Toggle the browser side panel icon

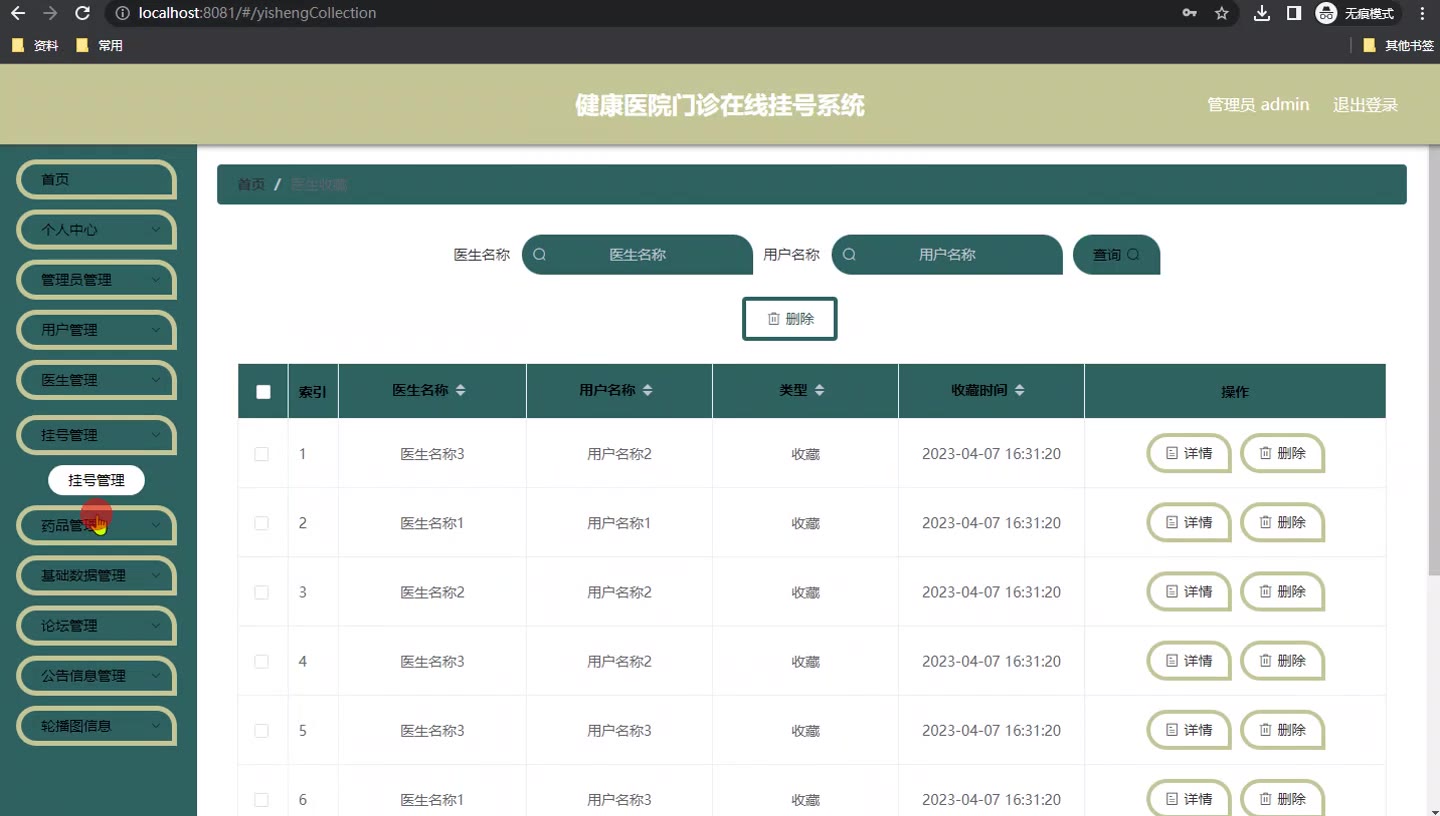coord(1294,13)
